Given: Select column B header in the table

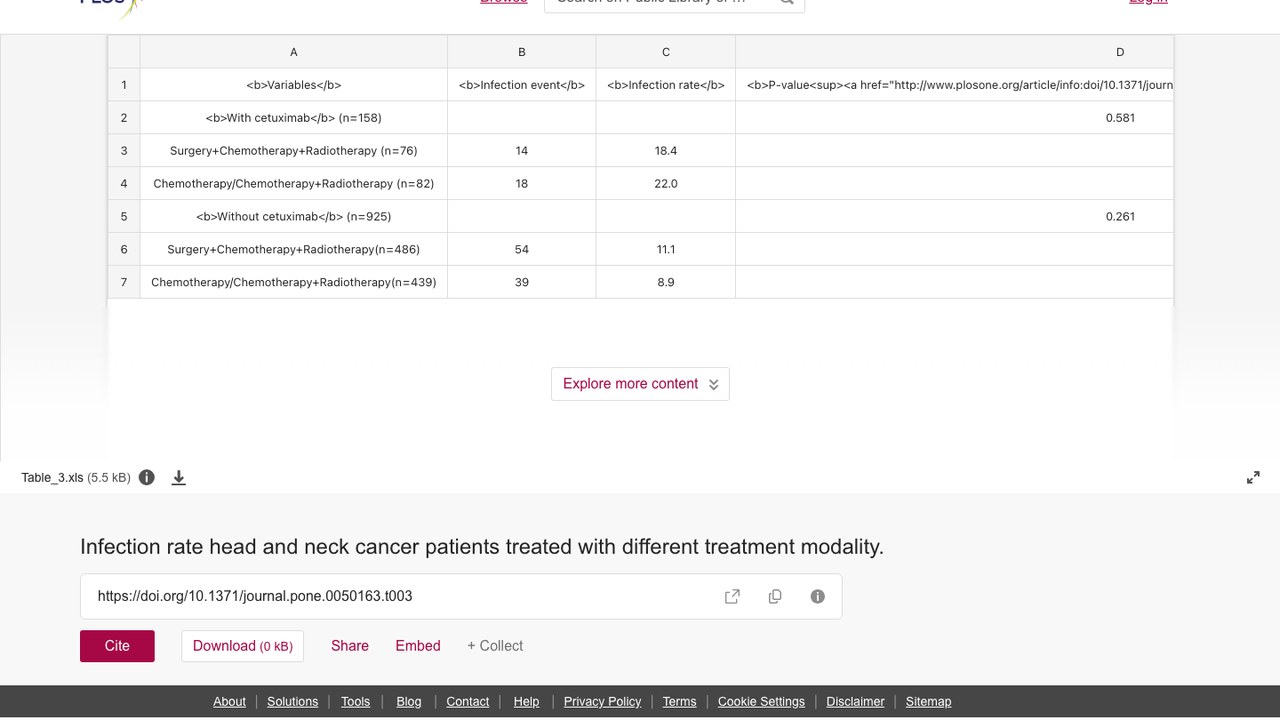Looking at the screenshot, I should click(522, 52).
